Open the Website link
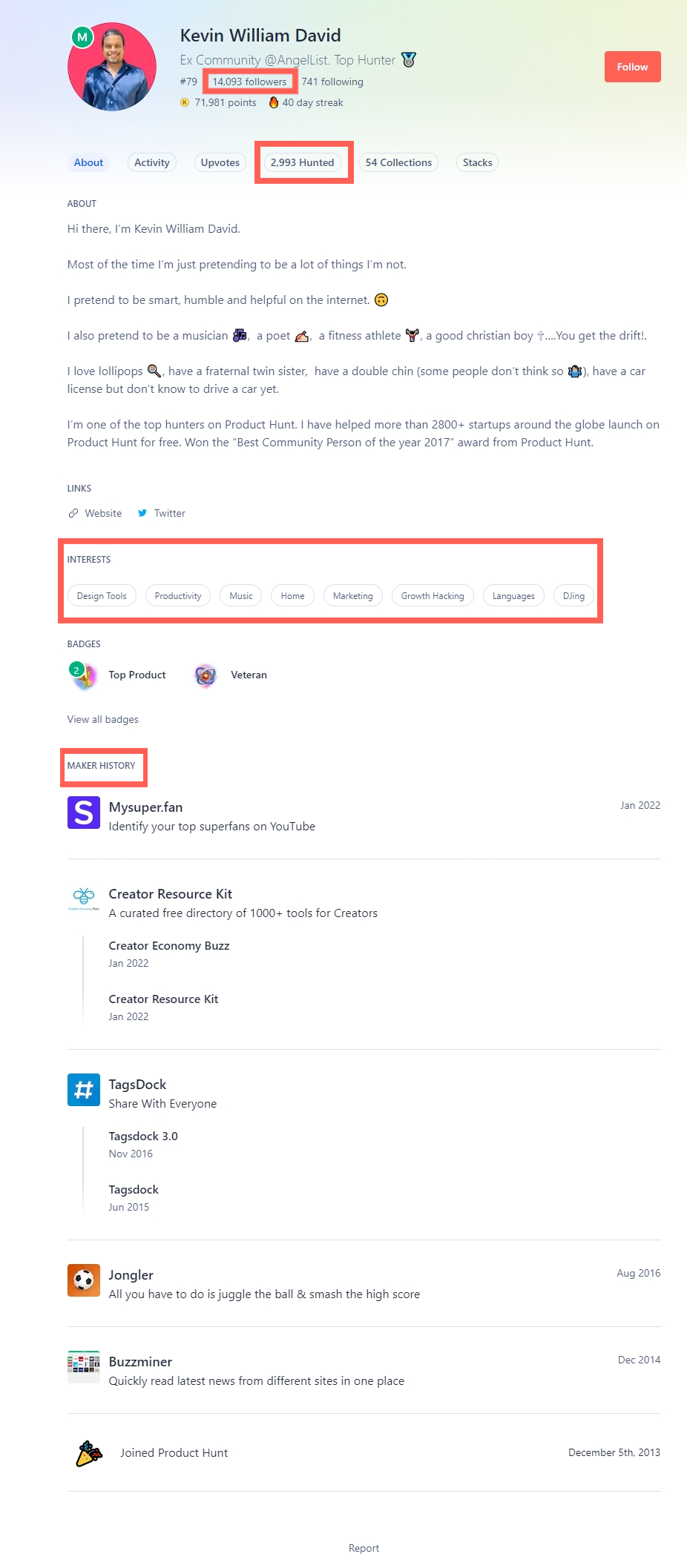This screenshot has width=687, height=1568. (102, 513)
